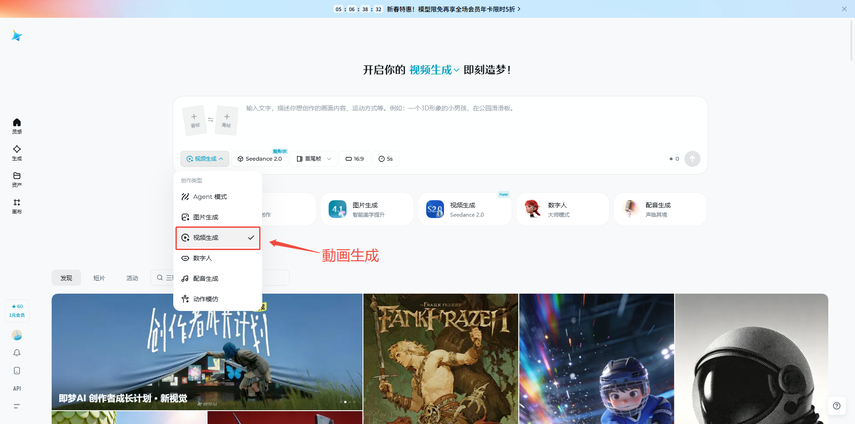Open the 新春特惠 promotion banner link

coord(453,9)
